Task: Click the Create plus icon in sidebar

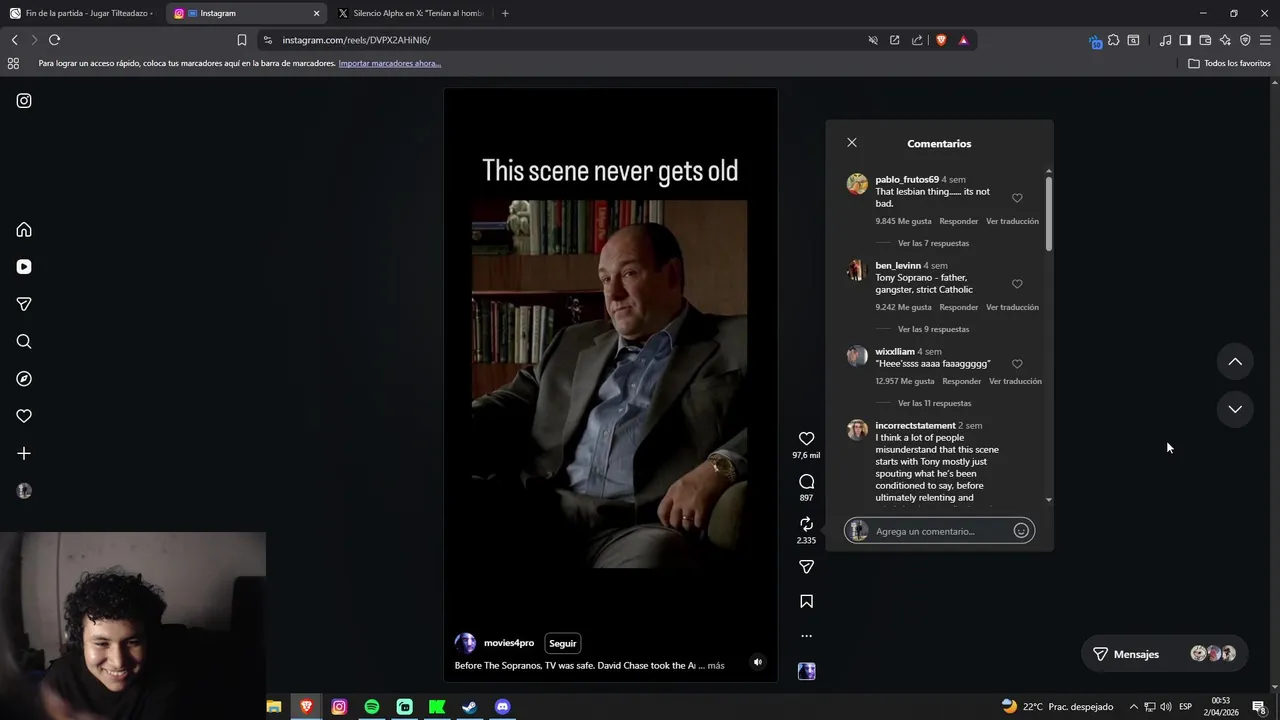Action: click(x=24, y=454)
